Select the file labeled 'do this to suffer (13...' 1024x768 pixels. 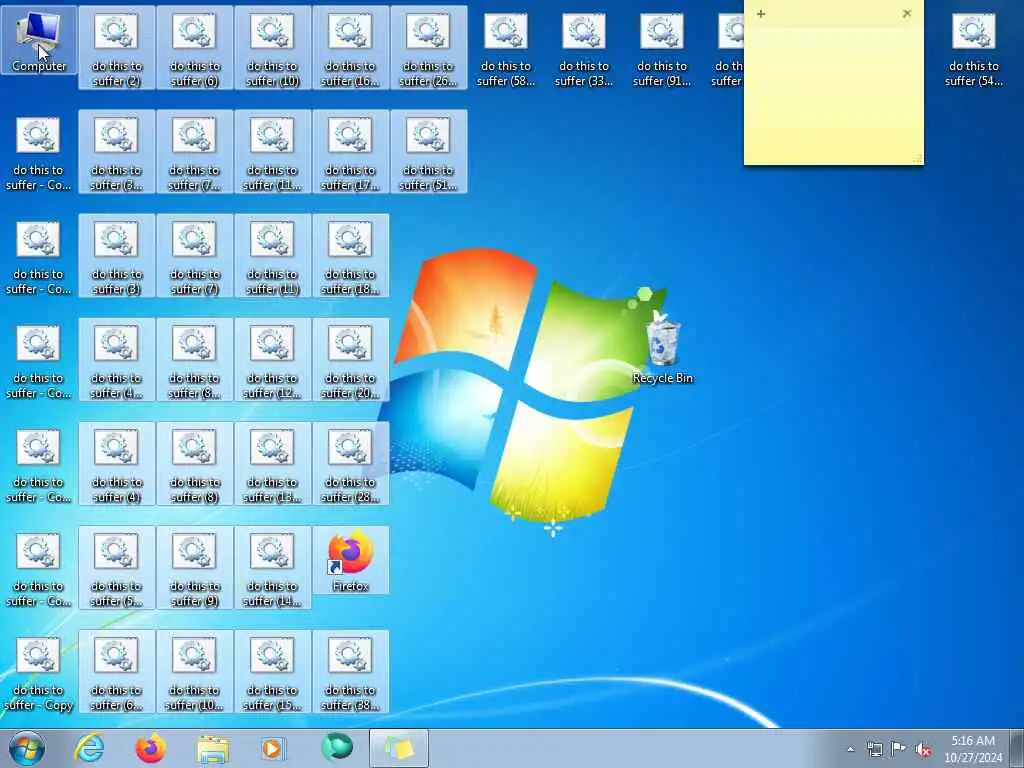coord(272,463)
